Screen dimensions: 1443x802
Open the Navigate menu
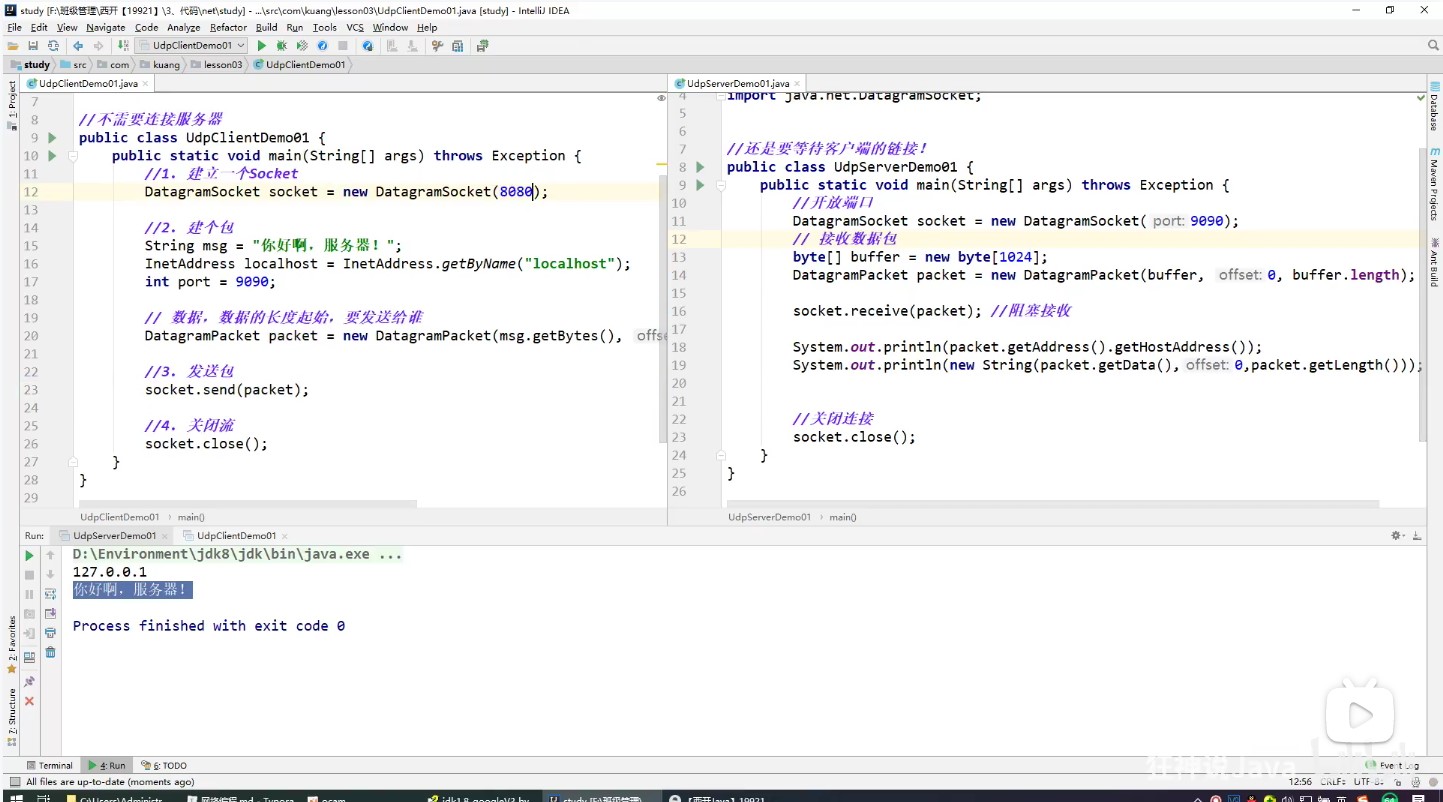[106, 28]
